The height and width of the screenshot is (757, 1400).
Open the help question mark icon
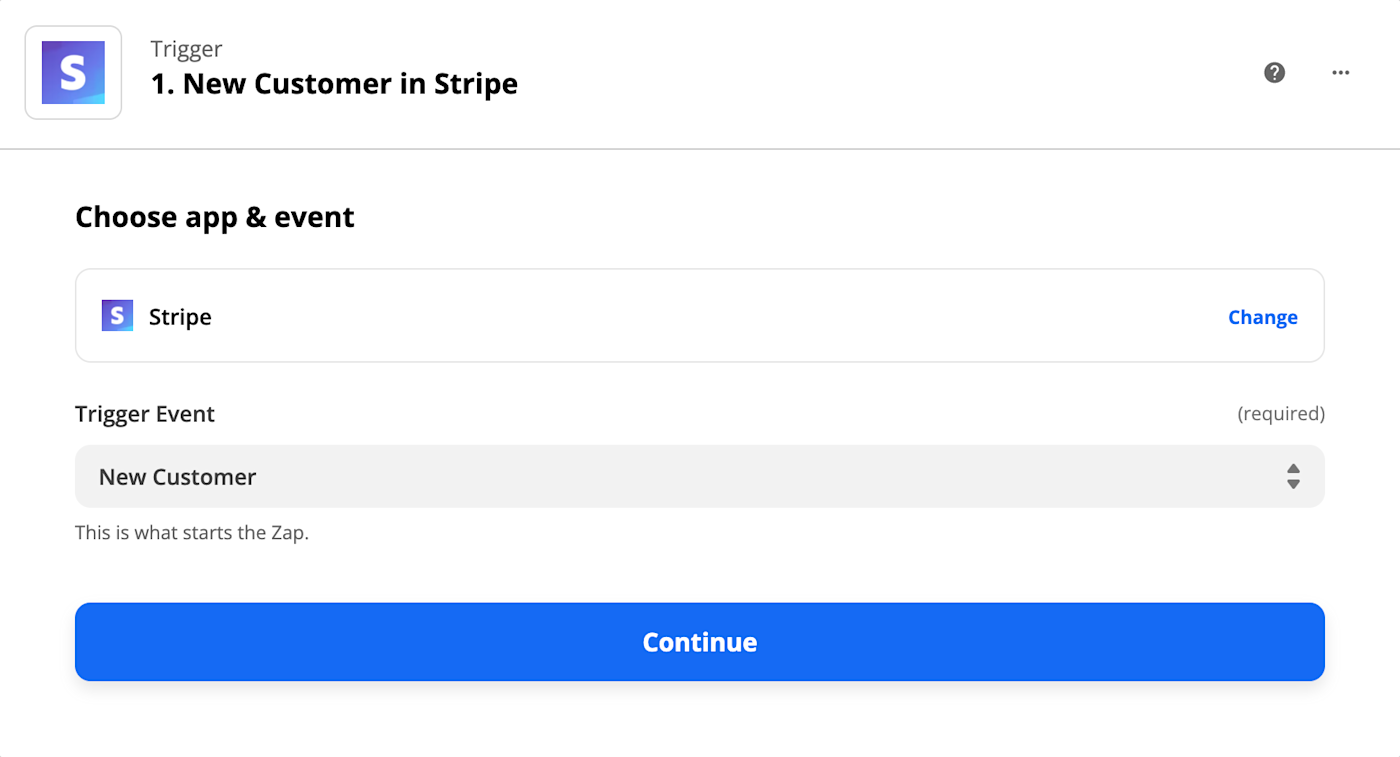click(1274, 73)
